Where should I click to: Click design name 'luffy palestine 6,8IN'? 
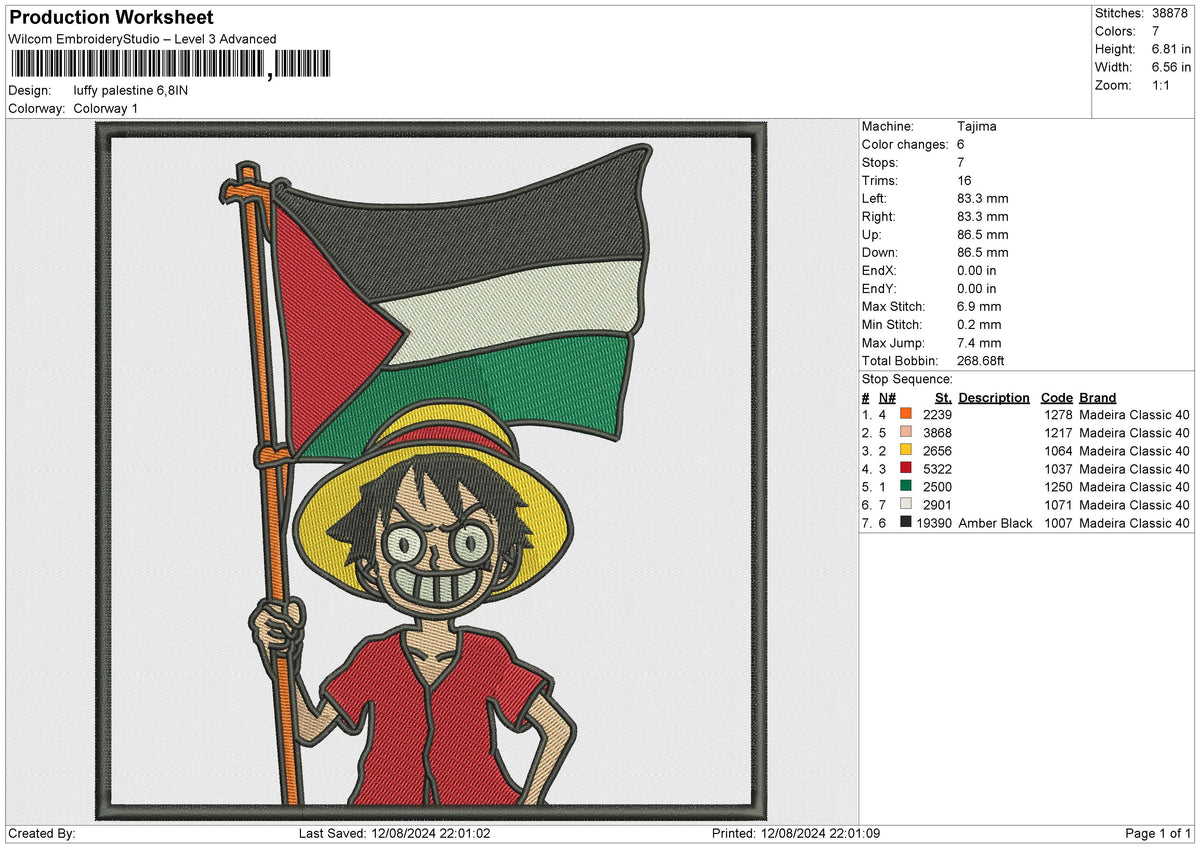coord(131,90)
